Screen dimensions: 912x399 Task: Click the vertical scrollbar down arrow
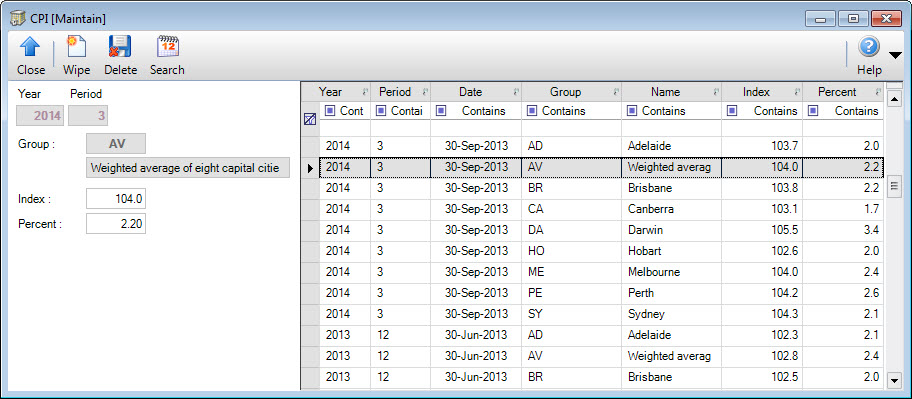click(895, 381)
